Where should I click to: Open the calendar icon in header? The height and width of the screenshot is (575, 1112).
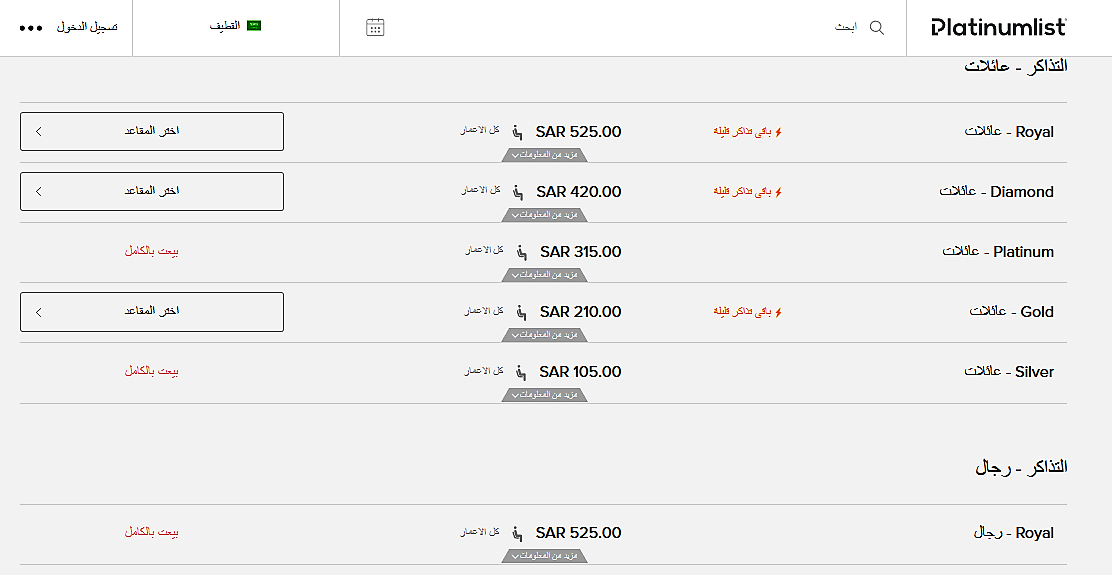click(375, 28)
